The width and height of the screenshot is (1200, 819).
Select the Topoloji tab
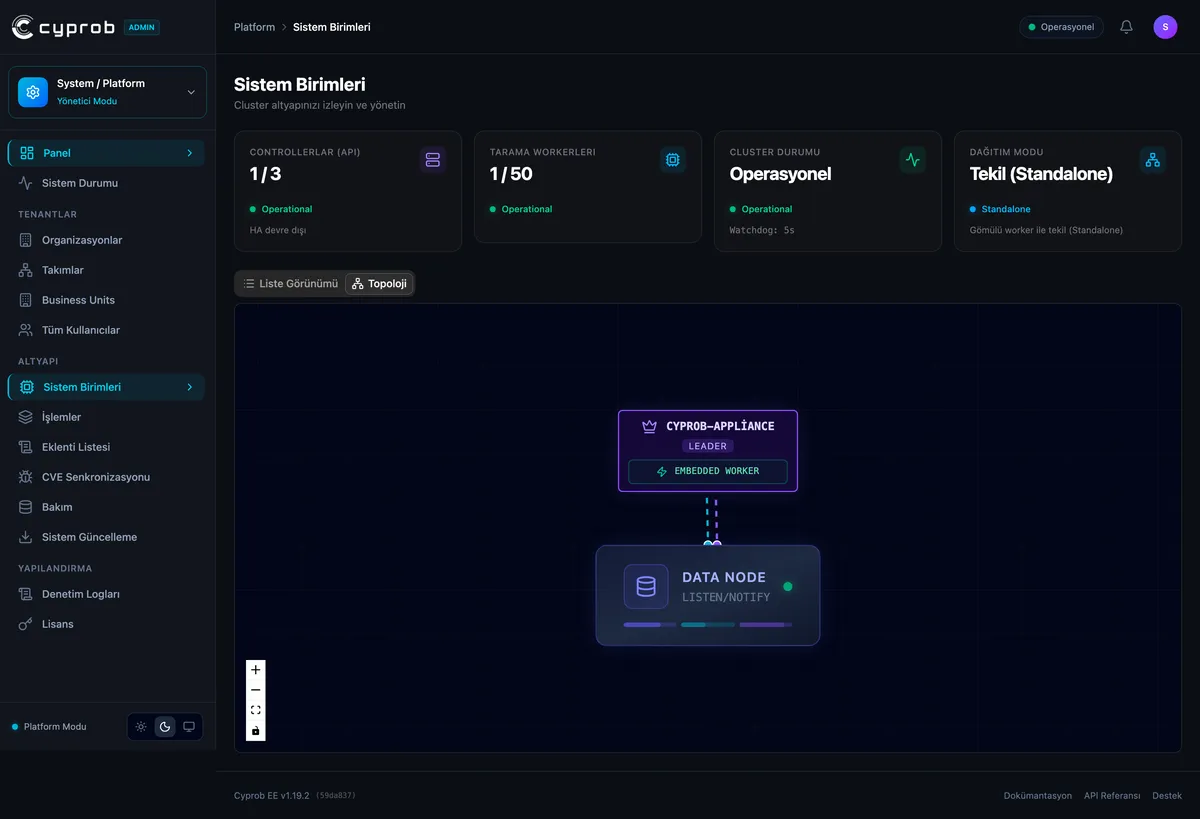coord(379,284)
